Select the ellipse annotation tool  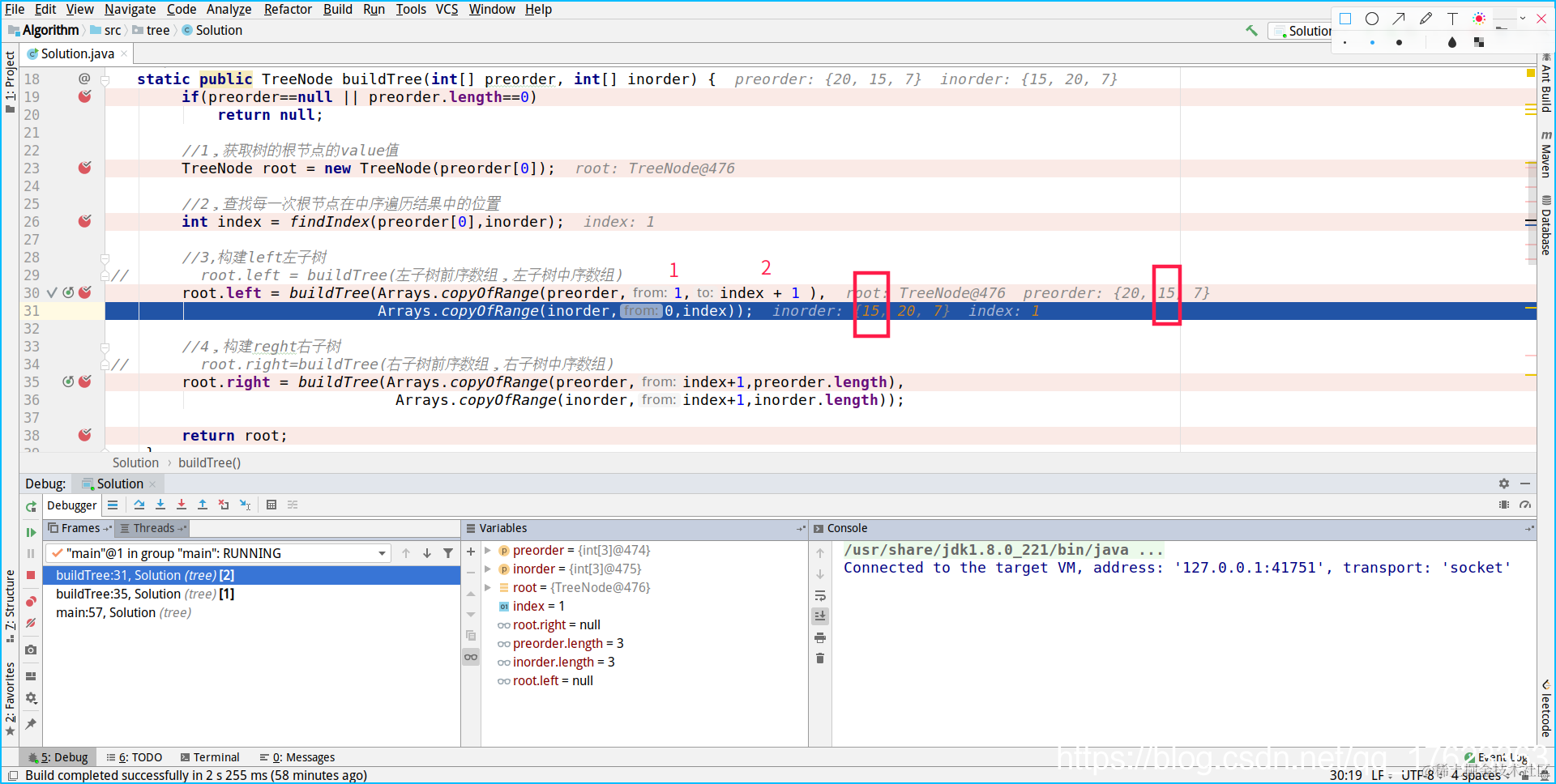tap(1372, 19)
